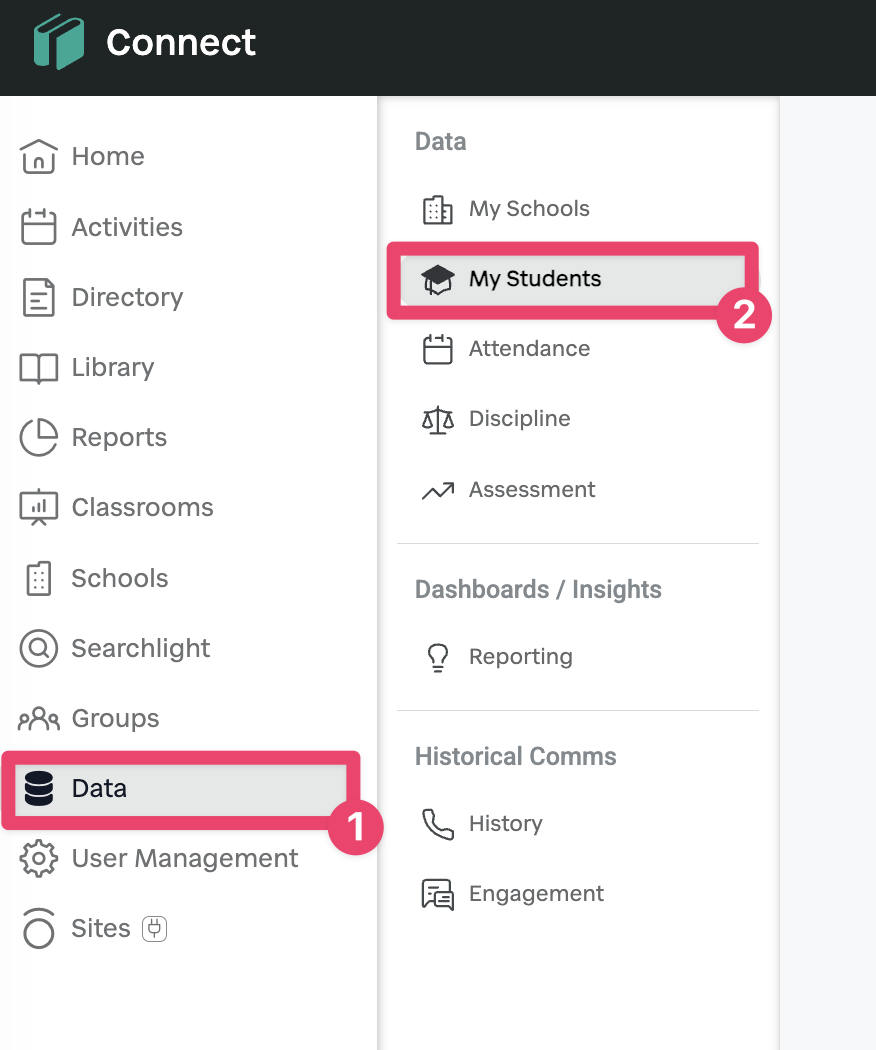Open the Attendance data page
The height and width of the screenshot is (1050, 876).
(x=529, y=349)
